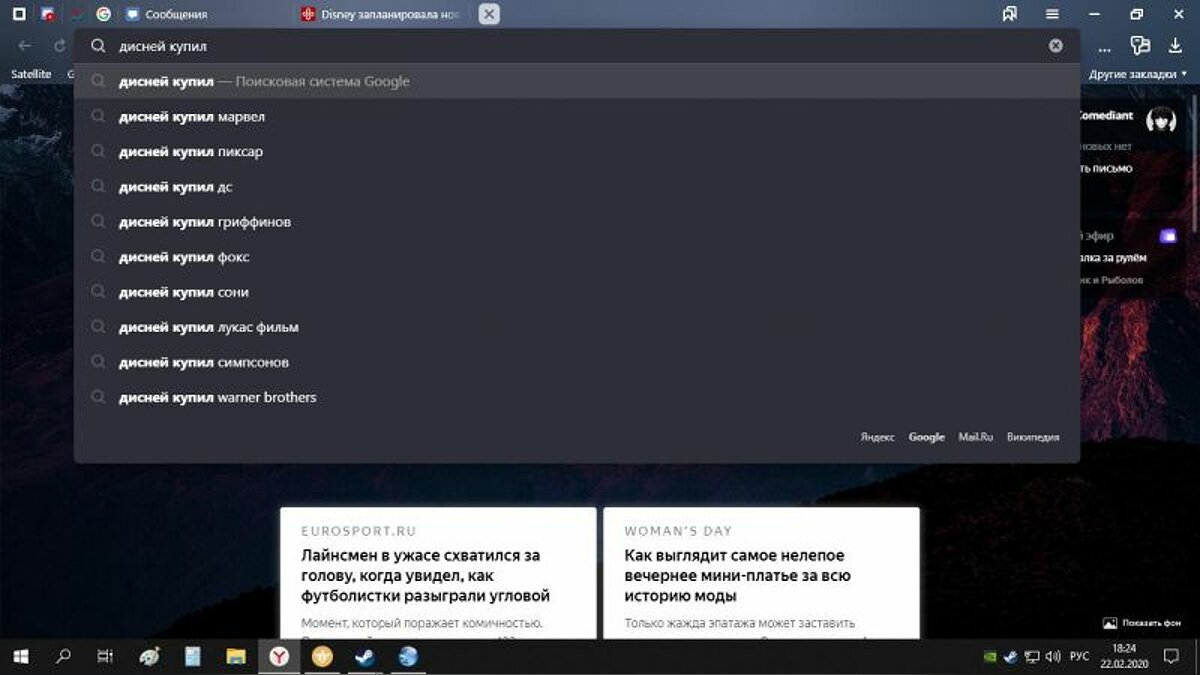Switch to the Disney запланировала tab

385,15
